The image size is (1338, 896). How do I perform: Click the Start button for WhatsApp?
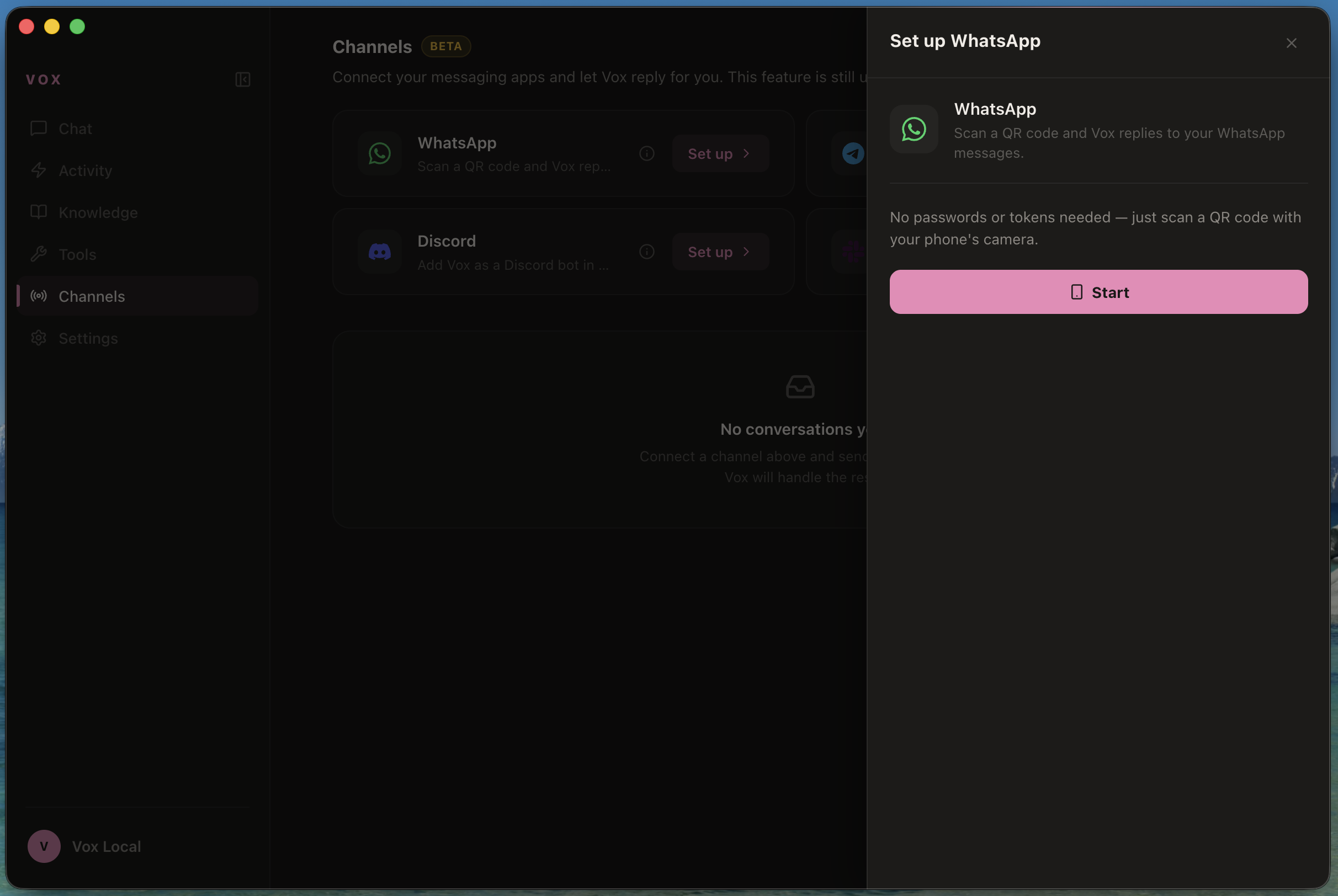pyautogui.click(x=1098, y=292)
